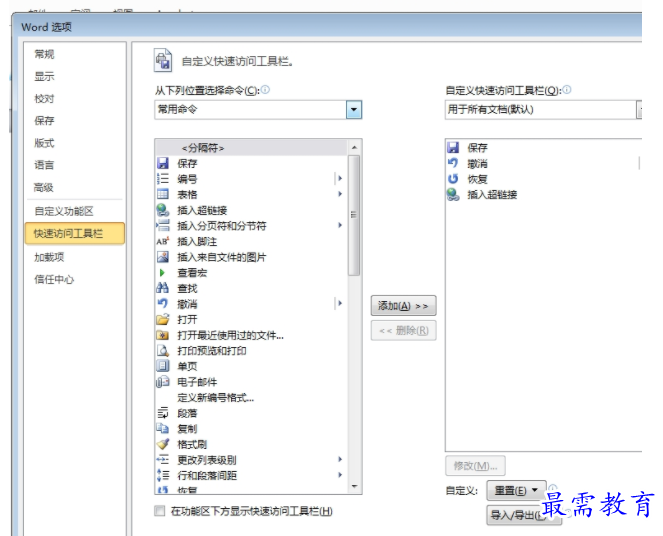Expand the 行和段落间距 submenu arrow
Image resolution: width=663 pixels, height=536 pixels.
click(340, 475)
